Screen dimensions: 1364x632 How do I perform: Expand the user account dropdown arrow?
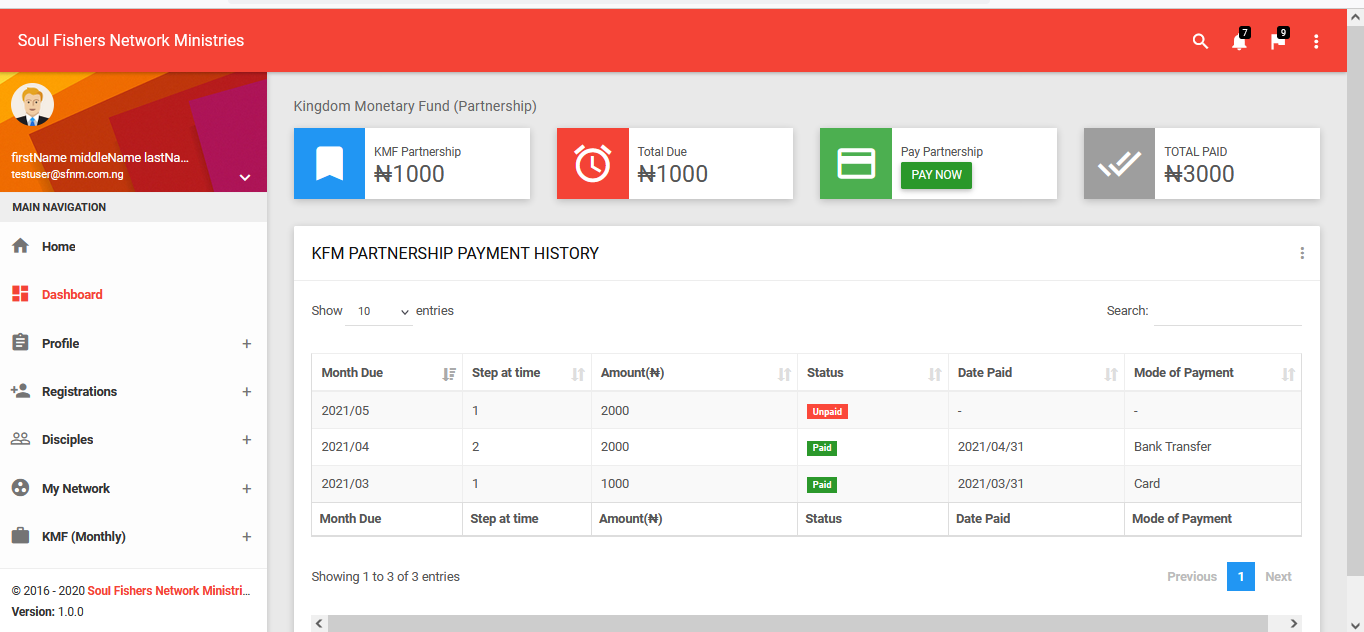[245, 178]
